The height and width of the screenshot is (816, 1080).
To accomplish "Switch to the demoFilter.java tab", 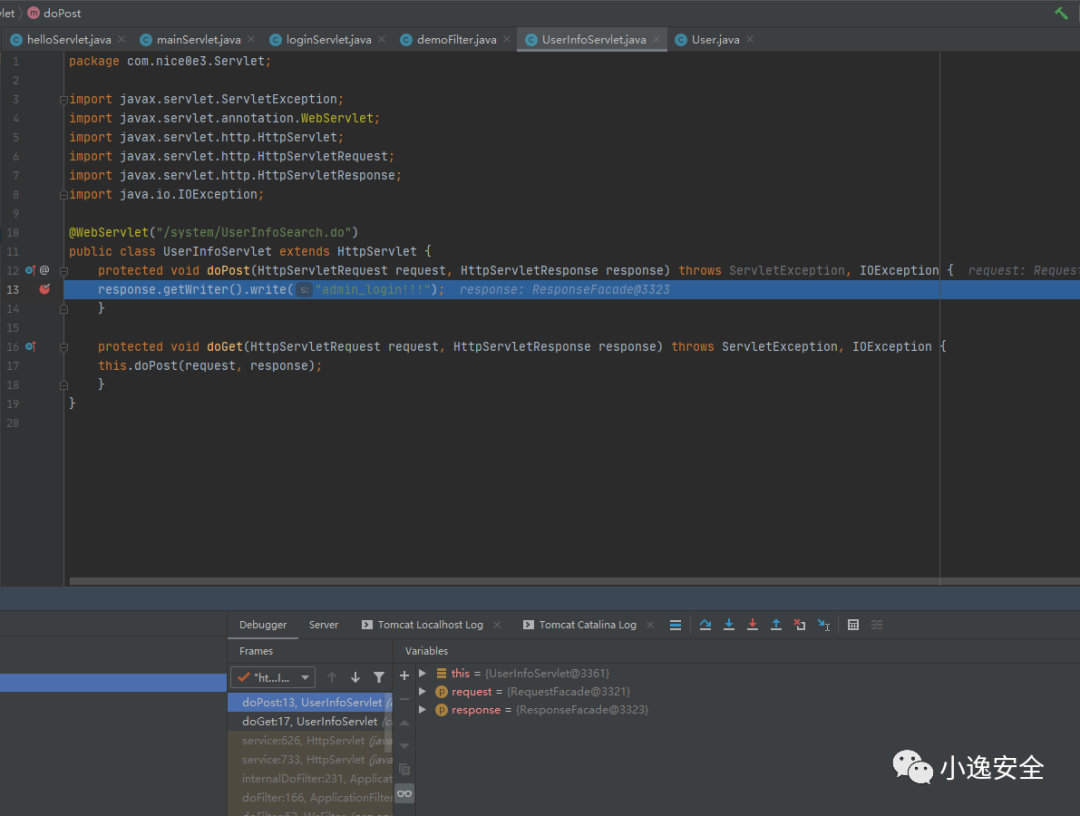I will 456,39.
